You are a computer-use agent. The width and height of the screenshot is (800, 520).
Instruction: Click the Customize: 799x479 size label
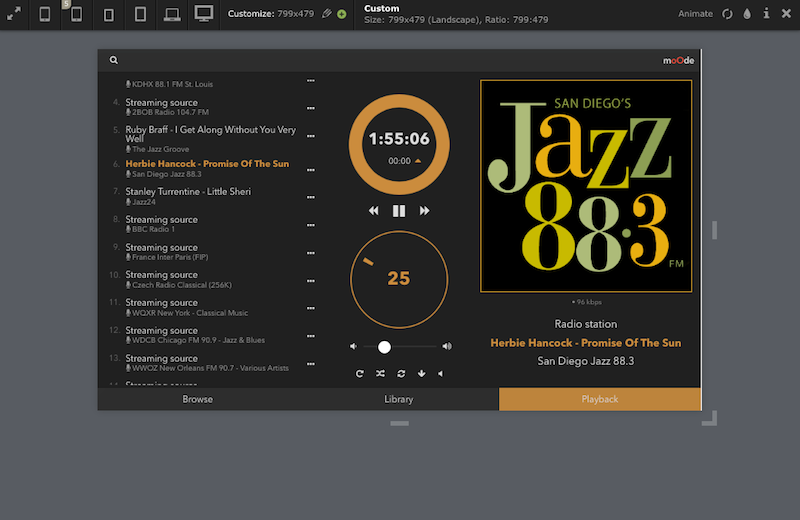tap(271, 14)
